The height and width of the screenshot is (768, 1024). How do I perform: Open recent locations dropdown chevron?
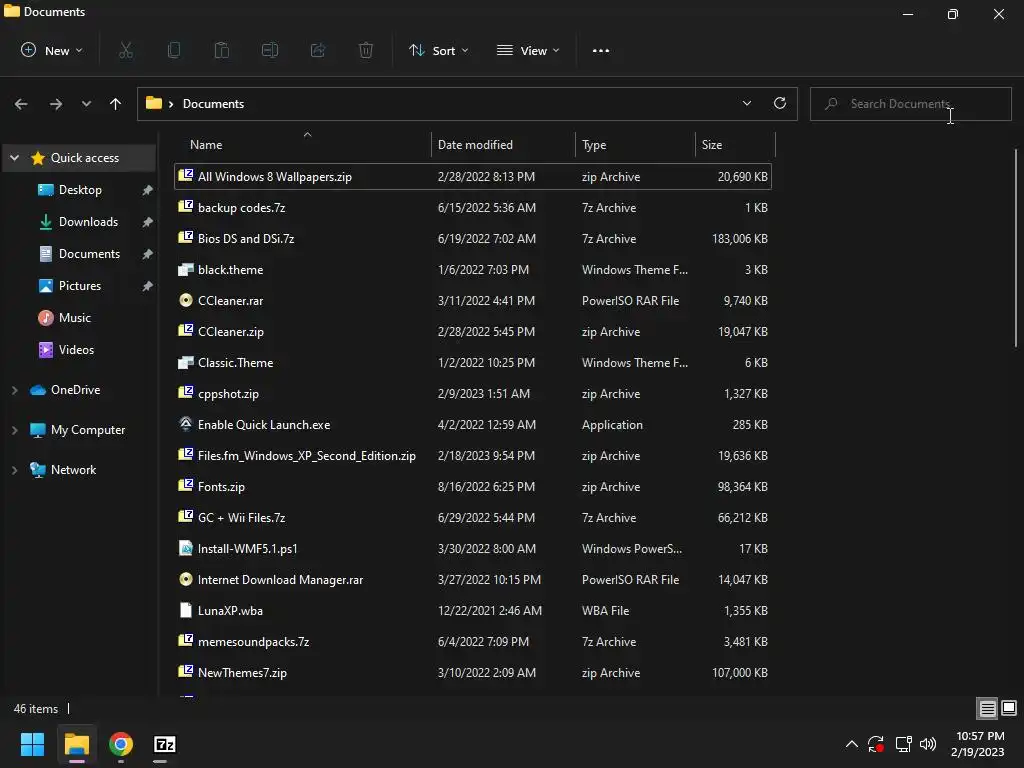[x=86, y=104]
